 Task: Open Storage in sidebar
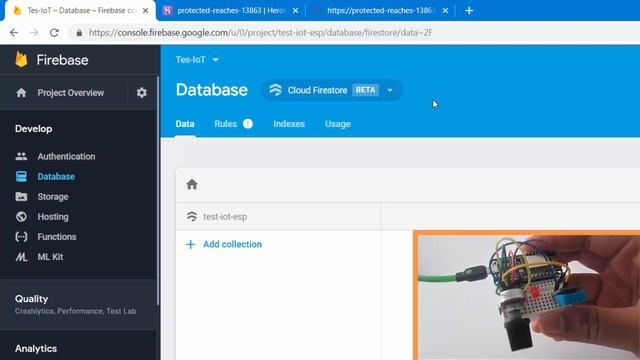(x=53, y=196)
